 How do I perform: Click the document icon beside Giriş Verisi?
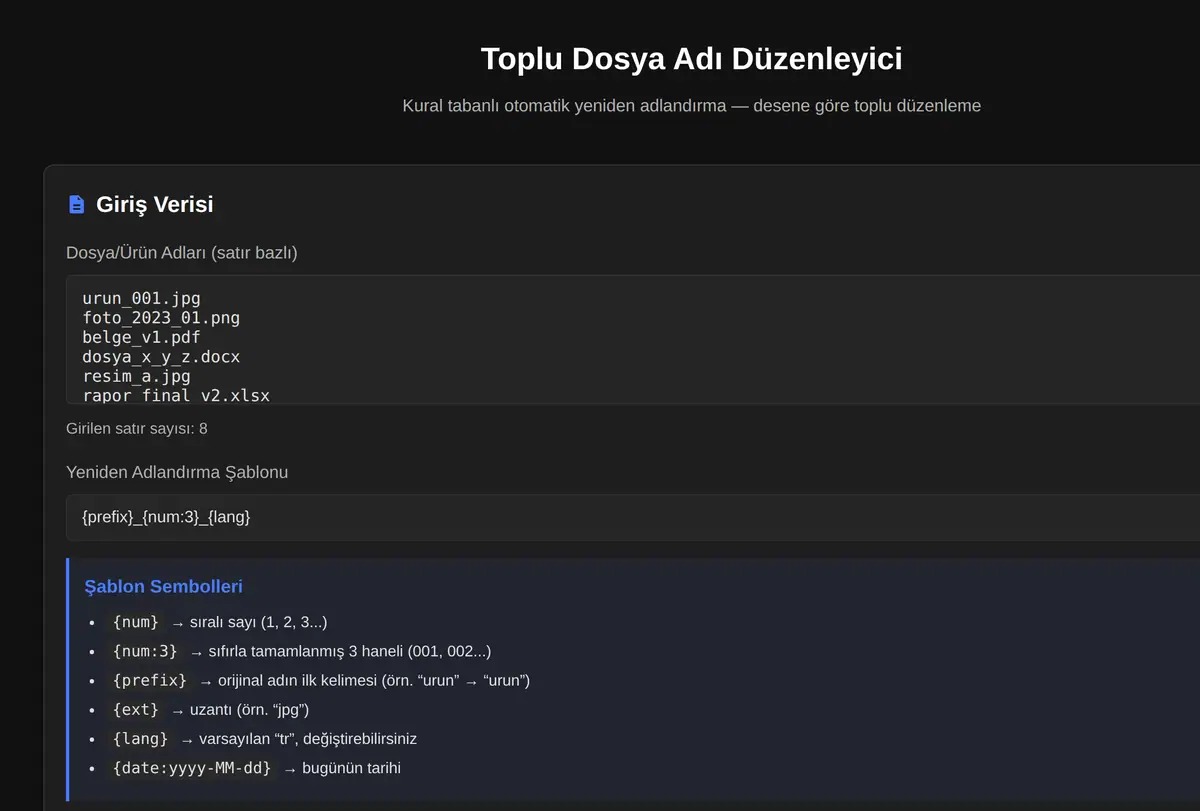pos(76,204)
